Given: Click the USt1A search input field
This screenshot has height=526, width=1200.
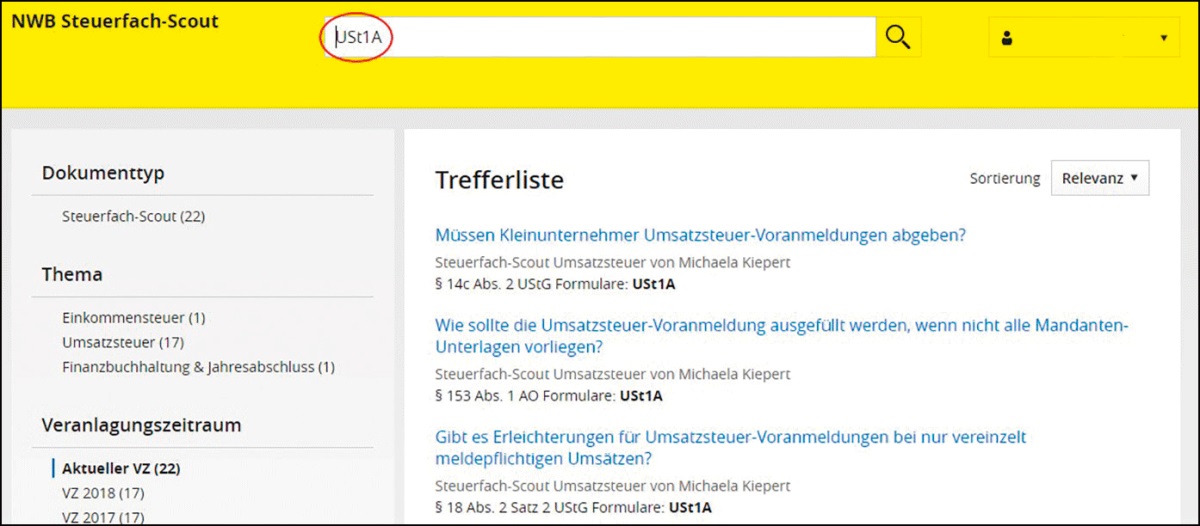Looking at the screenshot, I should point(600,38).
